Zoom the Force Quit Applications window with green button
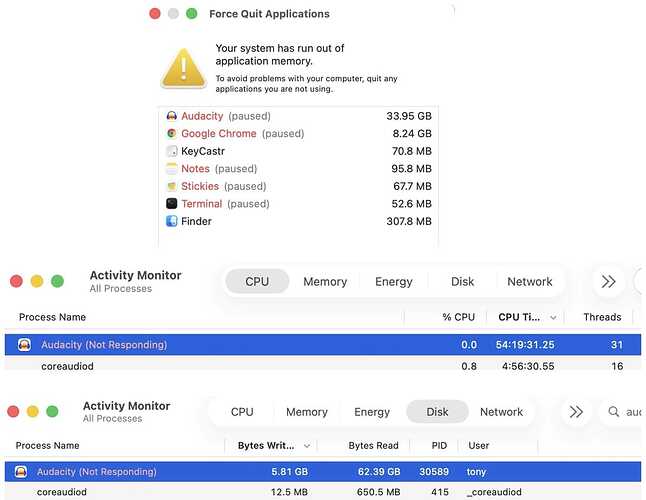This screenshot has height=500, width=646. (x=192, y=14)
